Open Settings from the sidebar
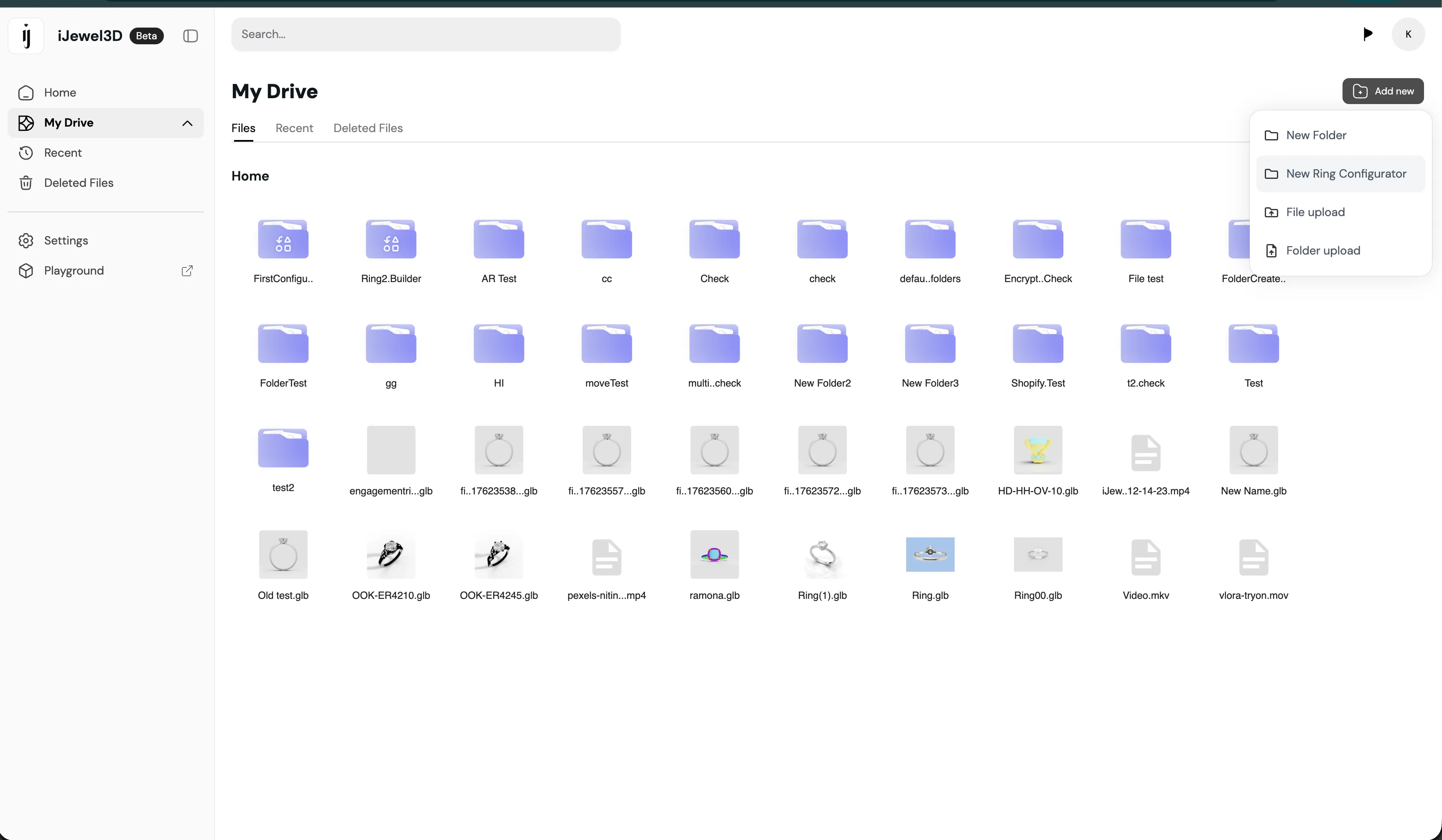 point(66,240)
